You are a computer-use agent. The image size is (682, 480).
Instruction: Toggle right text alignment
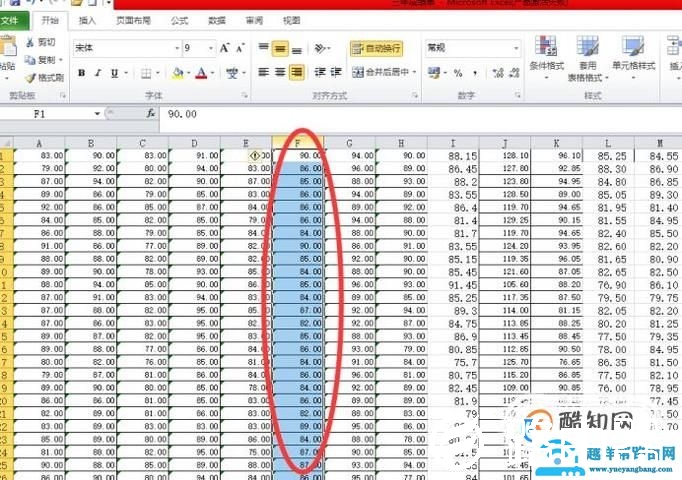tap(297, 72)
